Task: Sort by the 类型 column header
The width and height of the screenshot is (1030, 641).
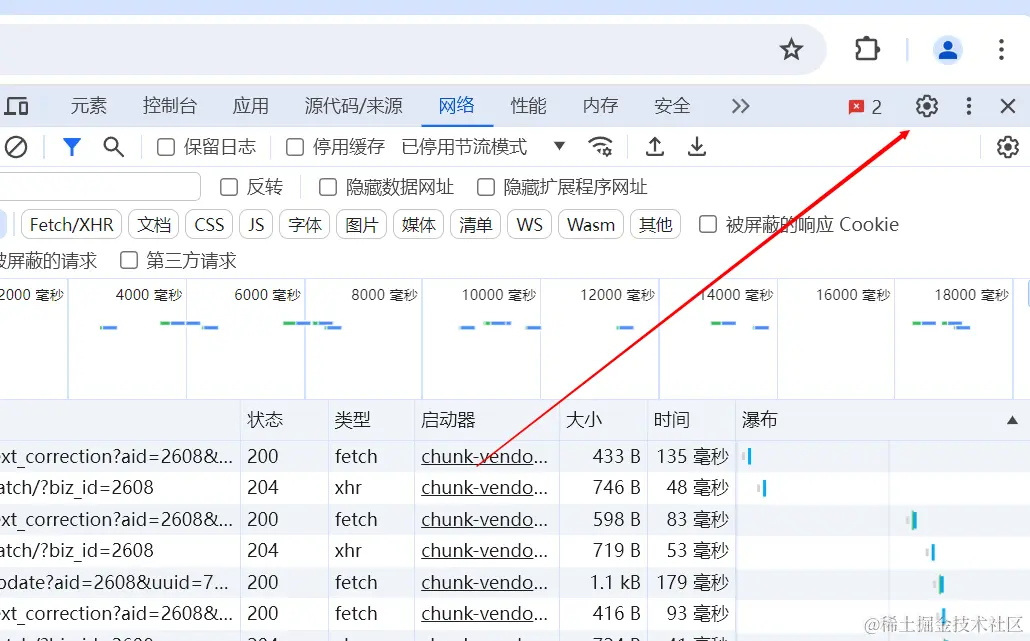Action: coord(371,420)
